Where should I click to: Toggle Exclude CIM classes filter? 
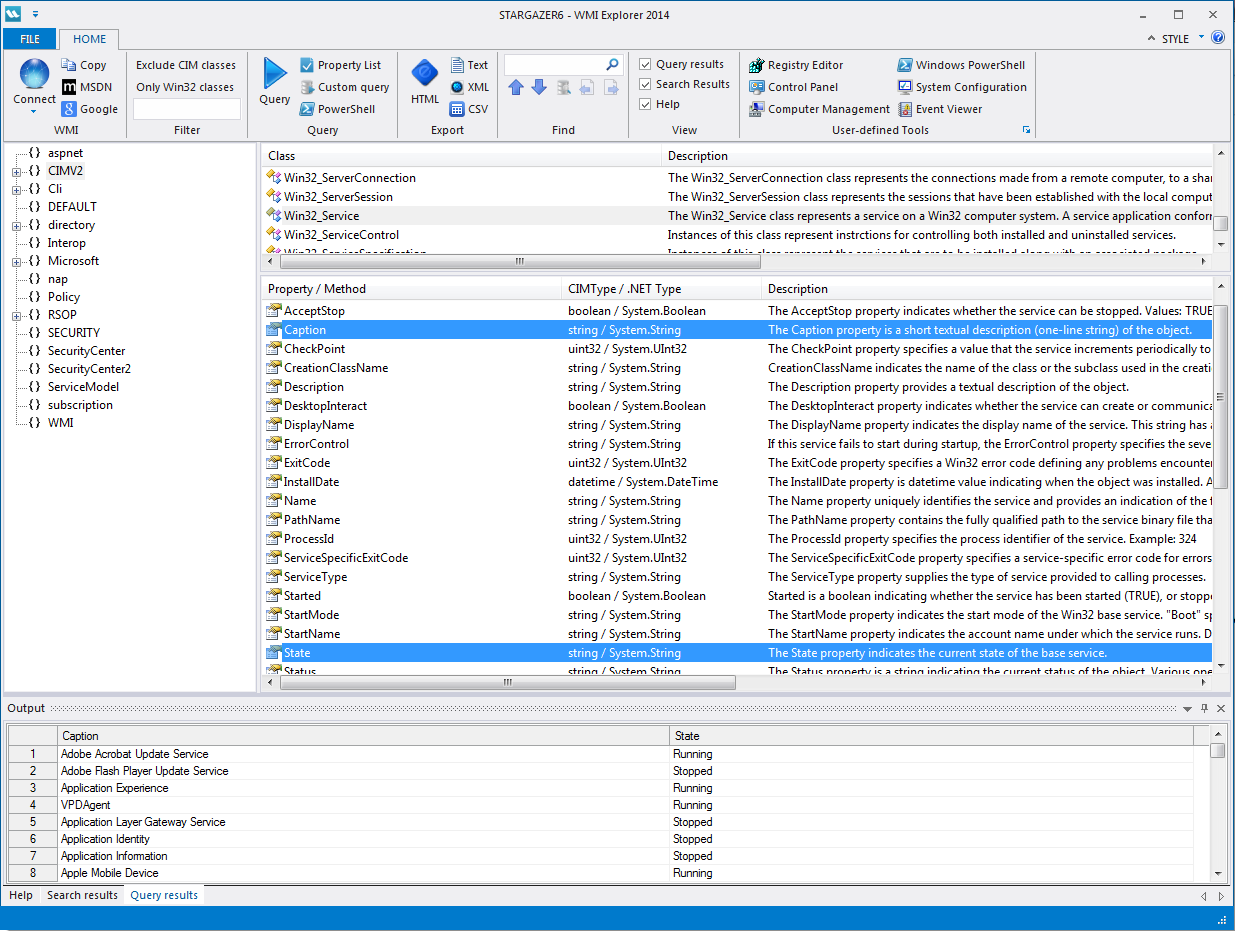186,65
